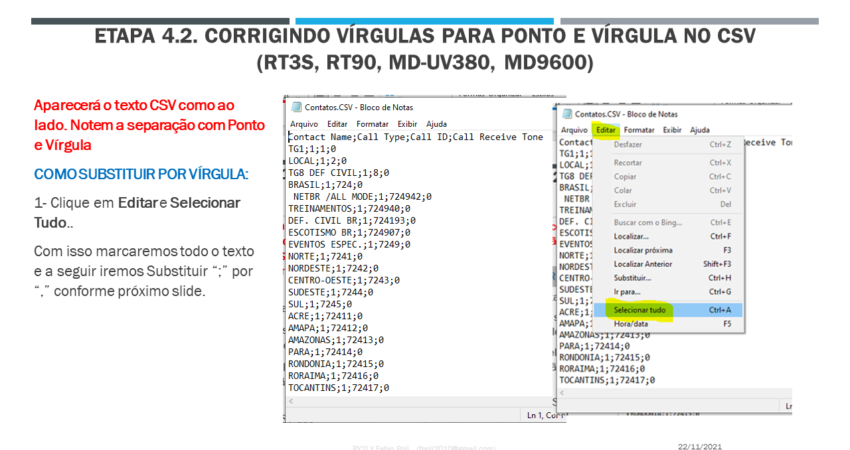Open Ajuda menu in right Notepad window
The width and height of the screenshot is (850, 450).
(699, 130)
